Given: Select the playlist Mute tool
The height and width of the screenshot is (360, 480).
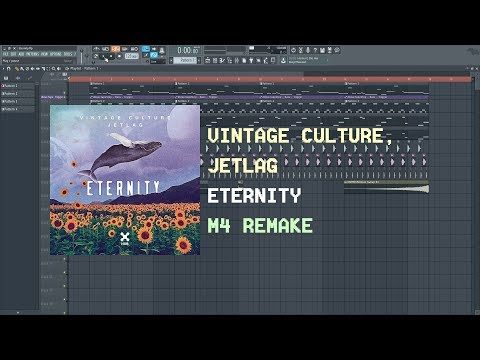Looking at the screenshot, I should point(32,69).
